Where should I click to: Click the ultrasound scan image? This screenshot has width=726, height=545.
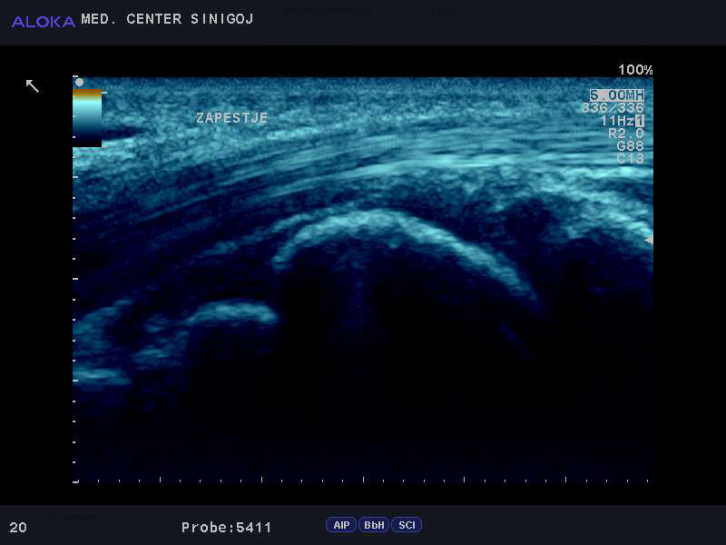pyautogui.click(x=363, y=279)
